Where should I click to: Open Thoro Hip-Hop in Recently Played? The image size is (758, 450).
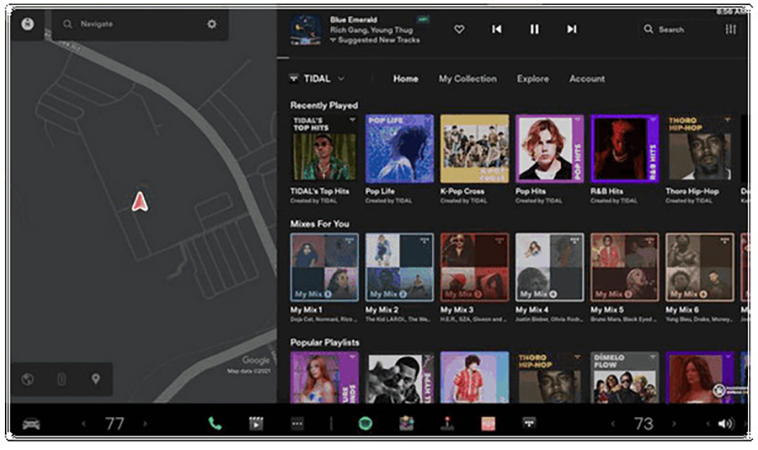(700, 149)
